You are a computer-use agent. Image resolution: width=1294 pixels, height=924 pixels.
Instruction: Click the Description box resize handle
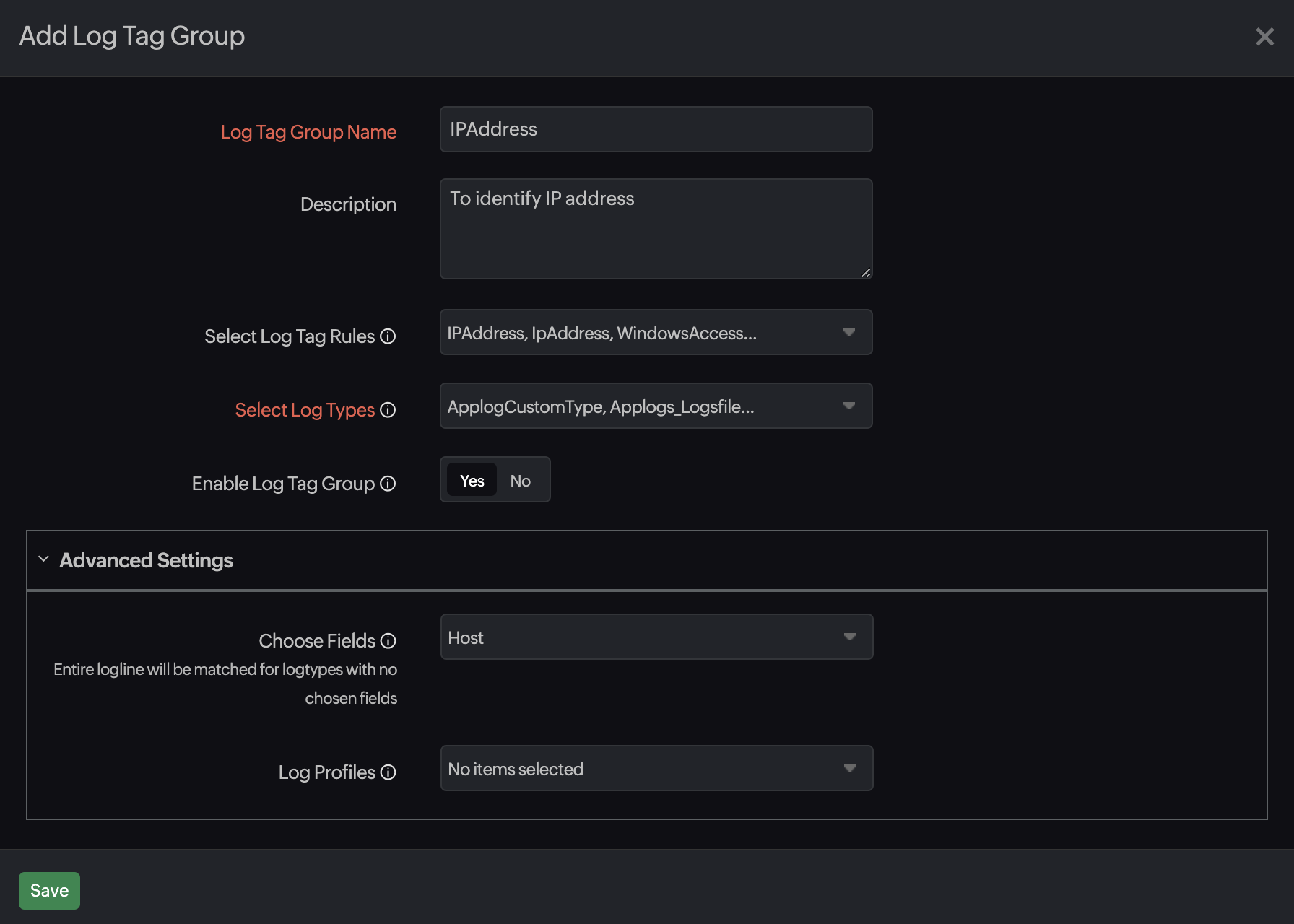(865, 273)
